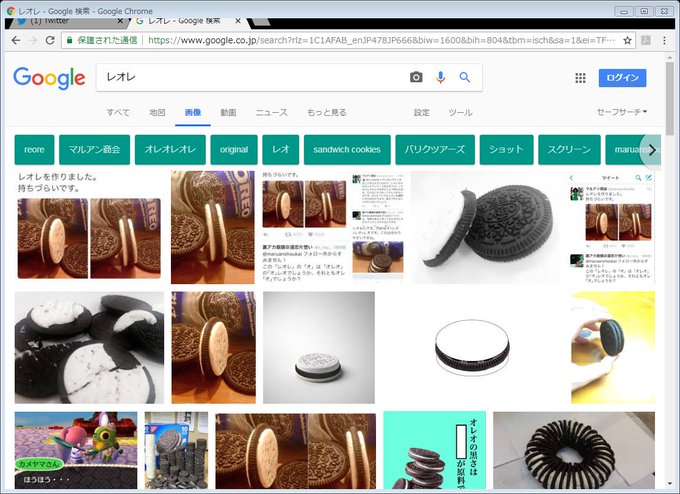Open the カメヤマさん game screenshot result
Screen dimensions: 680x494
click(x=76, y=450)
